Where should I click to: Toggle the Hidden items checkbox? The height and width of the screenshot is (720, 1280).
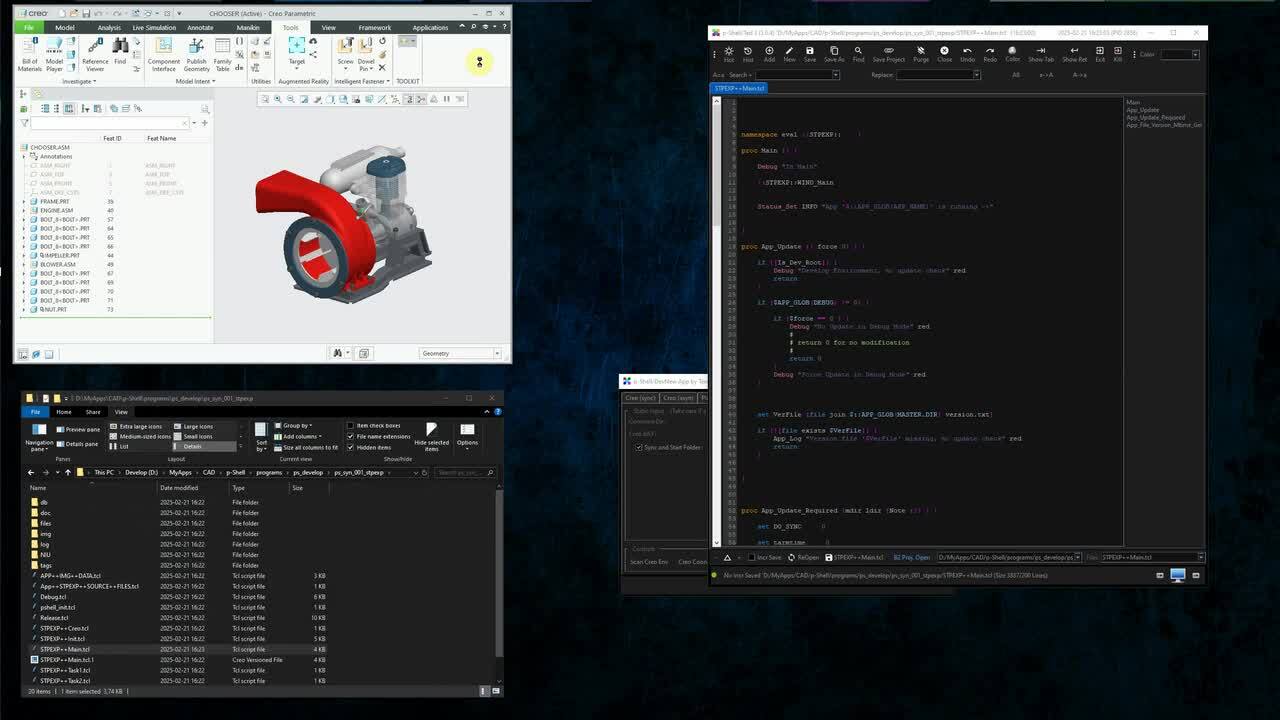click(x=351, y=448)
